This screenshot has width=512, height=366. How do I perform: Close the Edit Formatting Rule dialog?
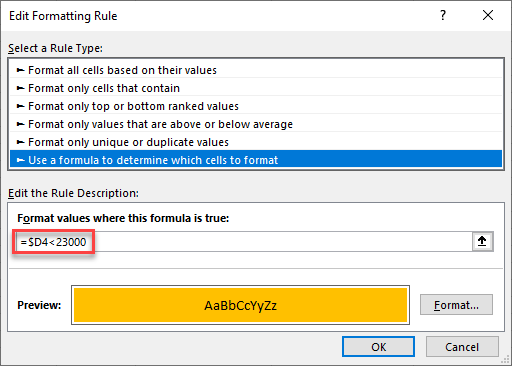pyautogui.click(x=488, y=15)
